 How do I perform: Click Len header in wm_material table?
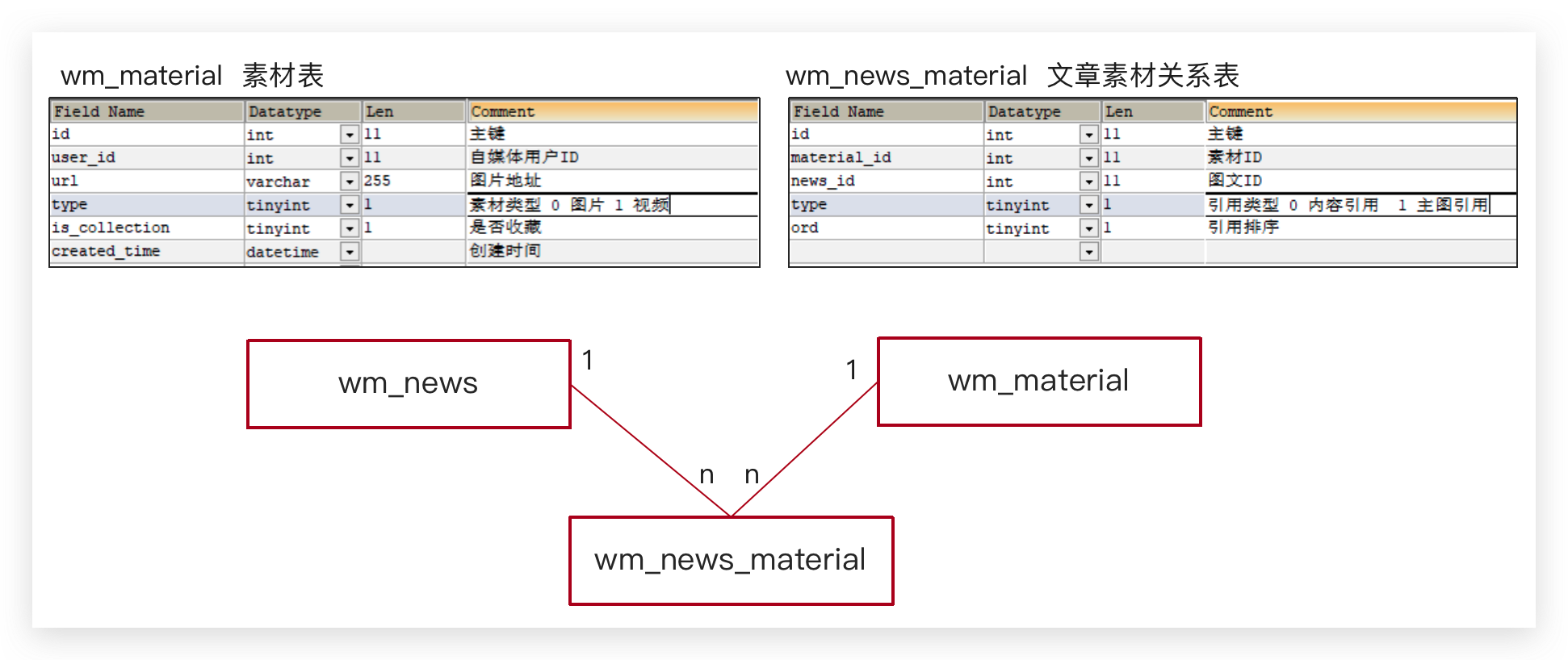414,111
